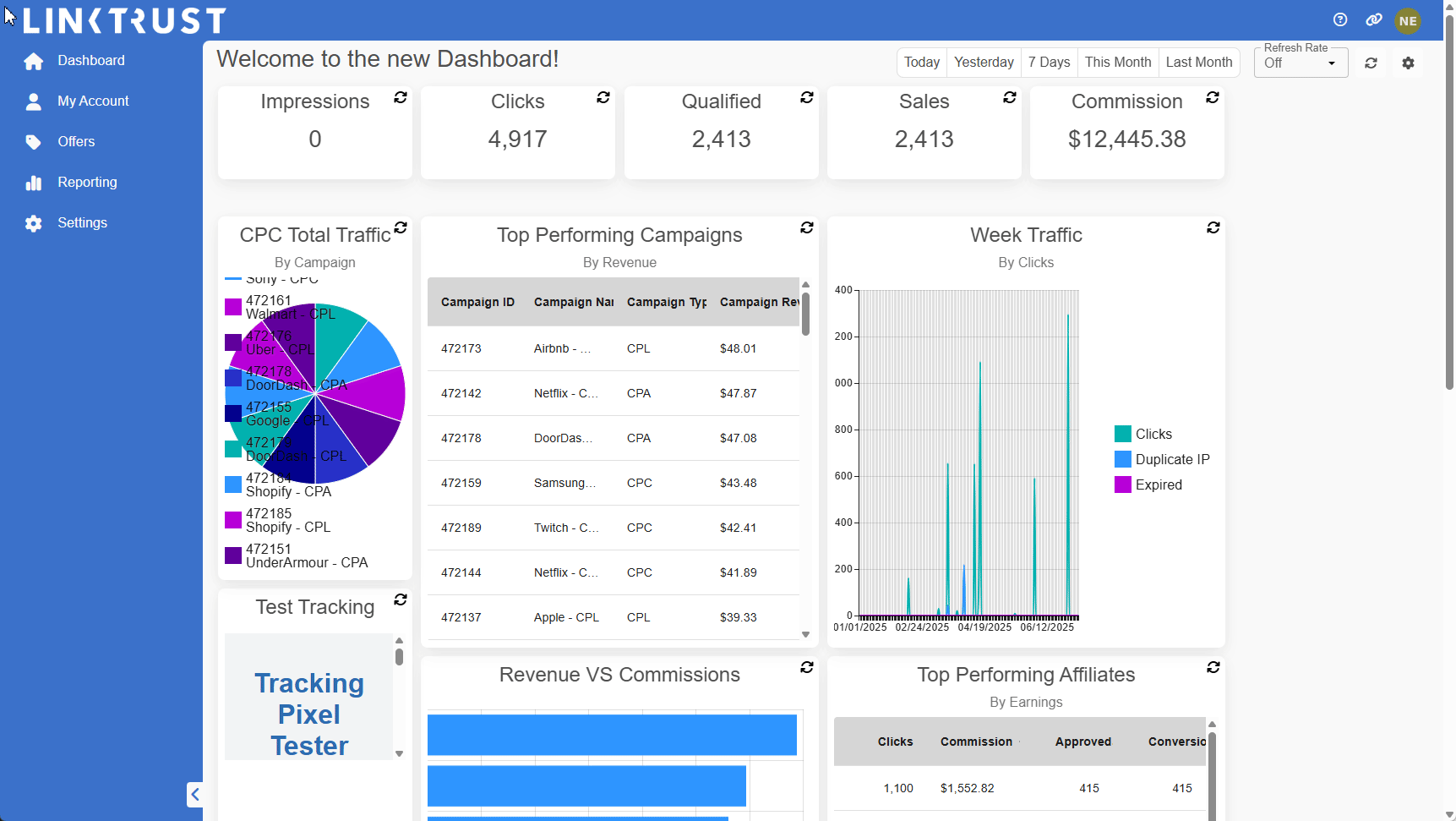Image resolution: width=1456 pixels, height=821 pixels.
Task: Open dashboard settings gear icon
Action: pos(1408,63)
